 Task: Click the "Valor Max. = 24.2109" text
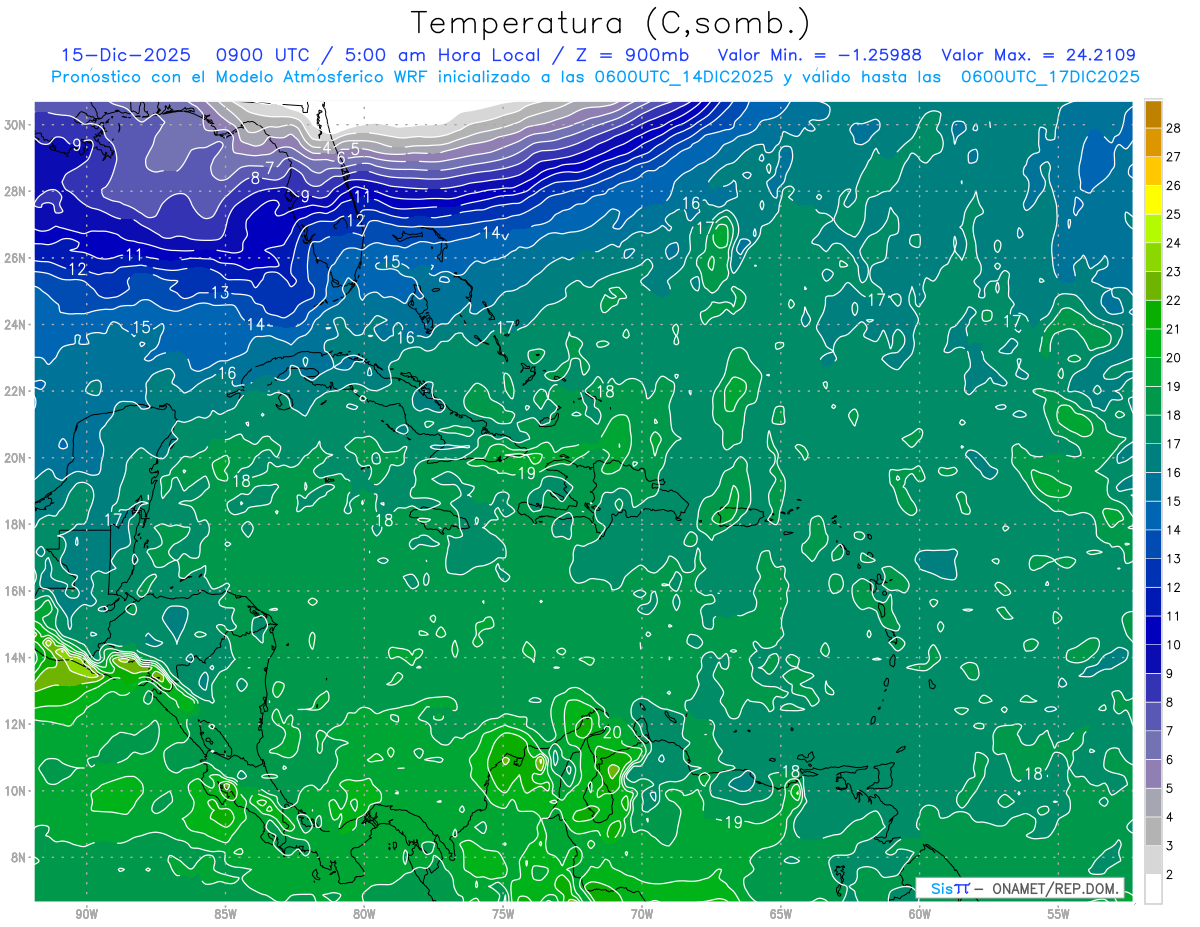1038,55
